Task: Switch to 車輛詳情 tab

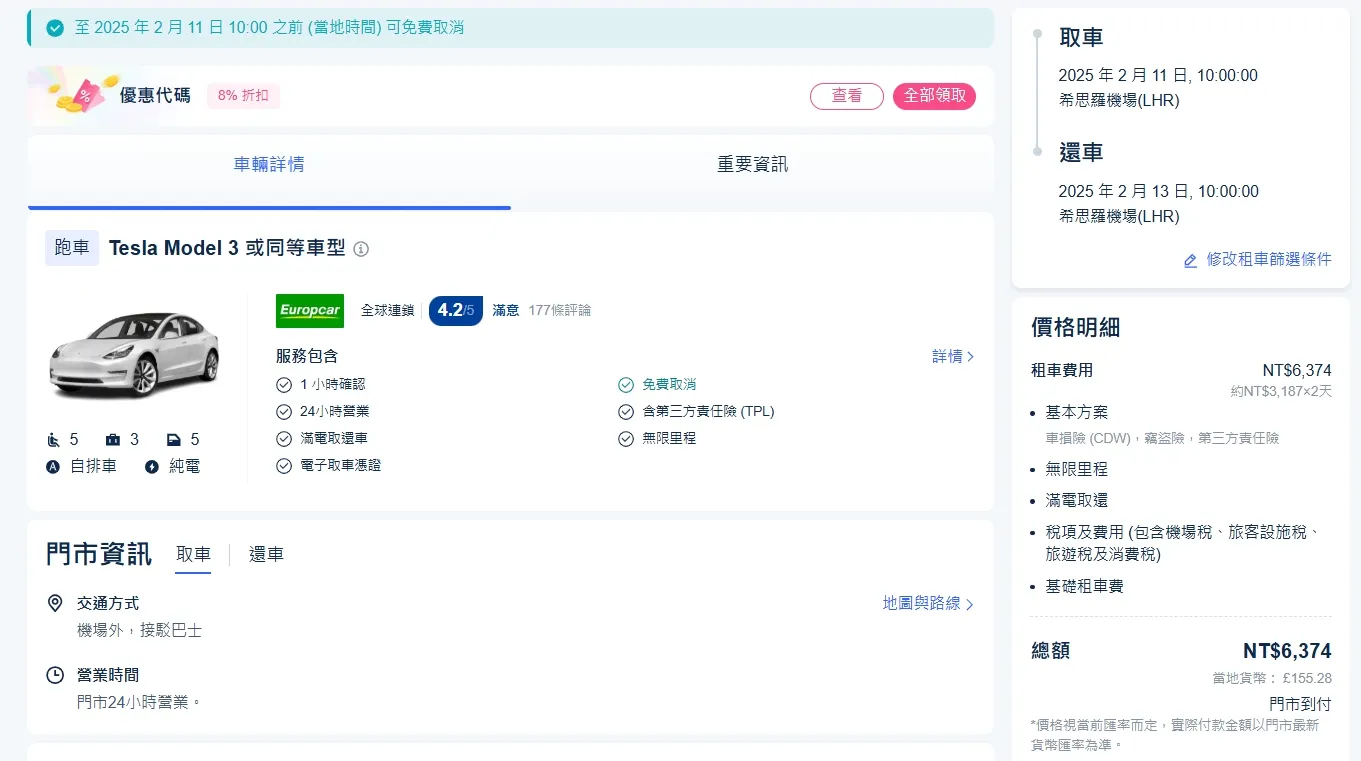Action: 269,165
